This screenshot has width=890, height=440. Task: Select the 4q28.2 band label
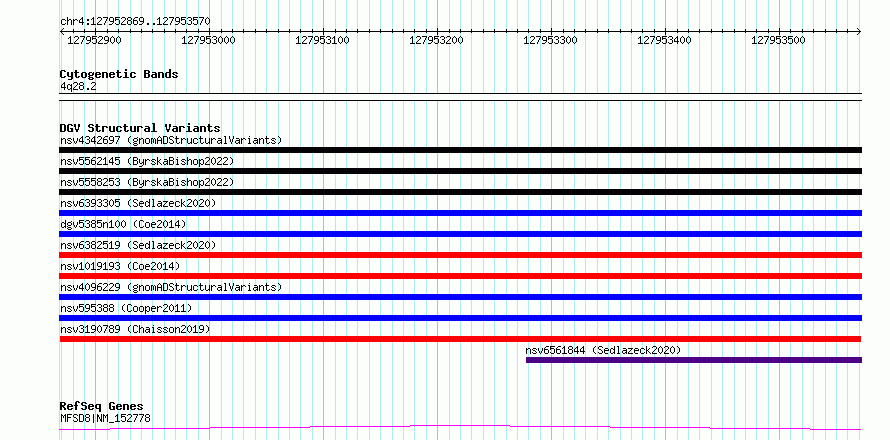(x=78, y=86)
